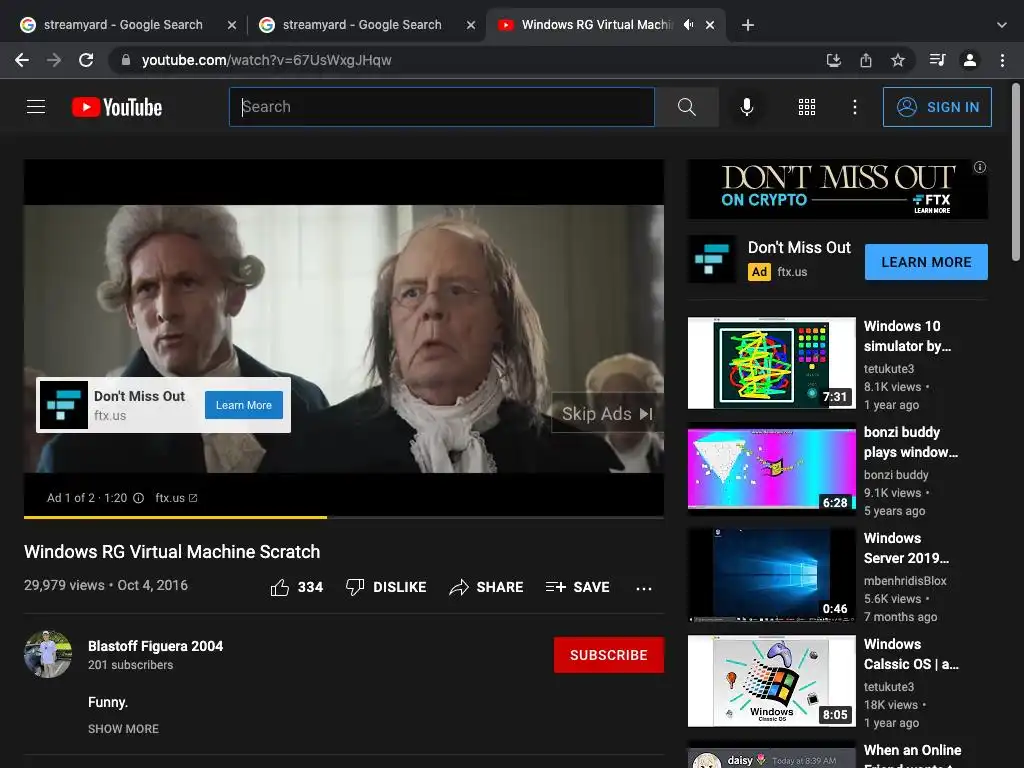The image size is (1024, 768).
Task: Select the Windows RG Virtual Machine tab
Action: coord(596,25)
